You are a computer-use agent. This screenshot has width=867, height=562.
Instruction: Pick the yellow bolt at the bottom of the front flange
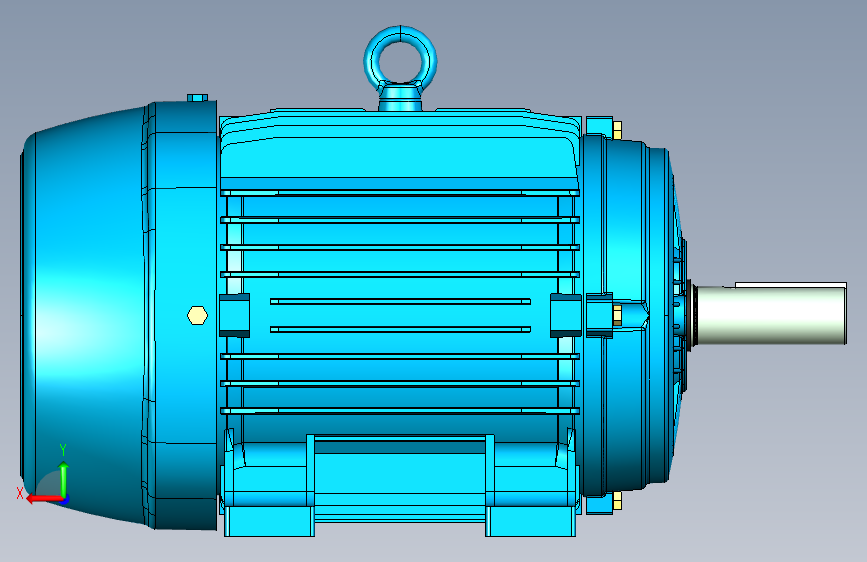[x=617, y=501]
